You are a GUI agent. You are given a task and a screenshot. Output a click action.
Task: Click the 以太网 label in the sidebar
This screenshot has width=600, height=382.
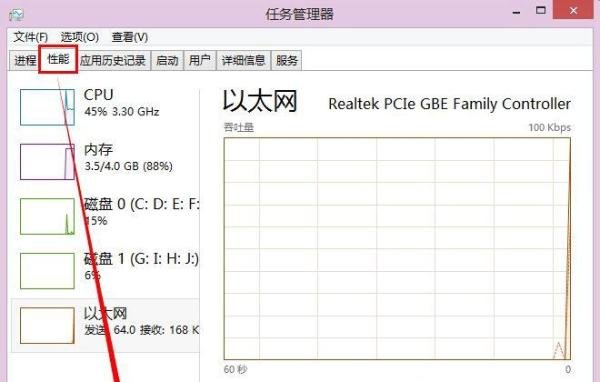click(105, 313)
